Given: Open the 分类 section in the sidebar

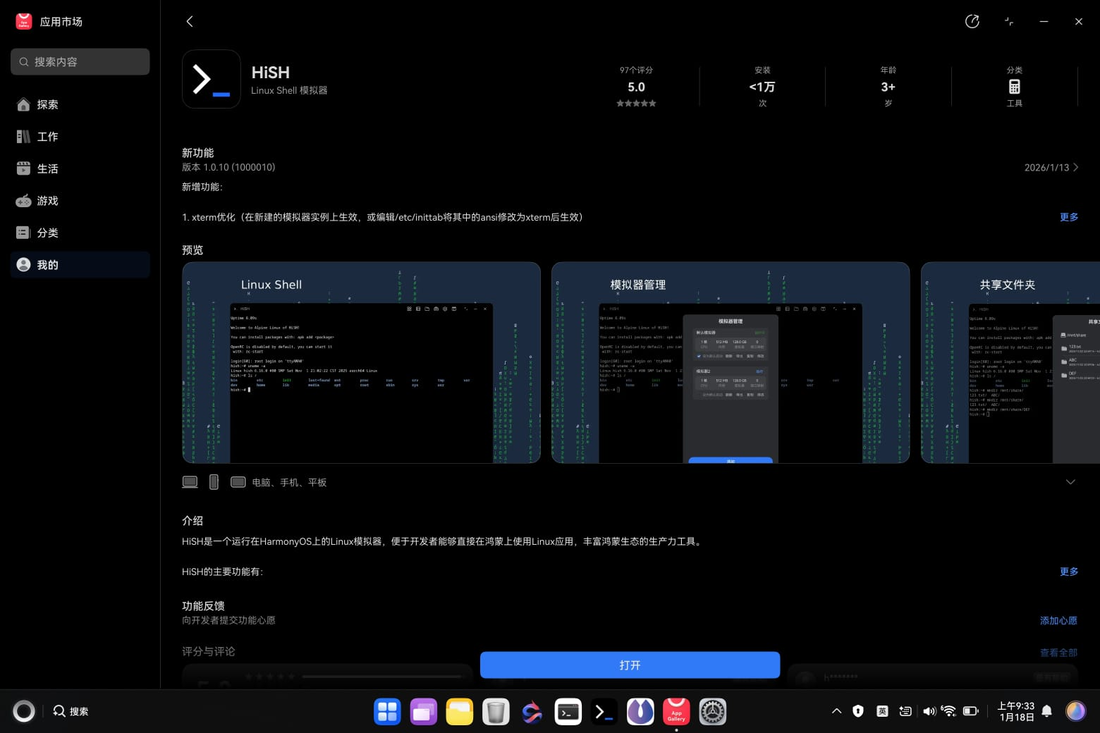Looking at the screenshot, I should 46,232.
